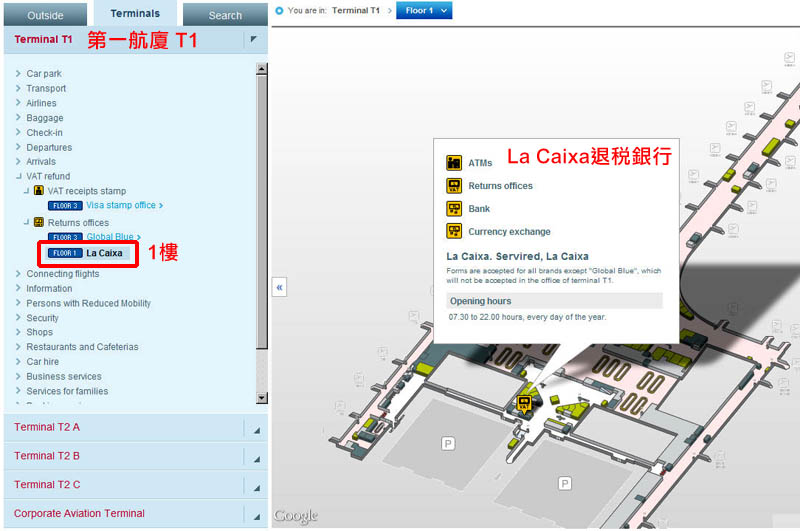Collapse the sidebar with double-arrow button
This screenshot has height=531, width=800.
pyautogui.click(x=279, y=287)
